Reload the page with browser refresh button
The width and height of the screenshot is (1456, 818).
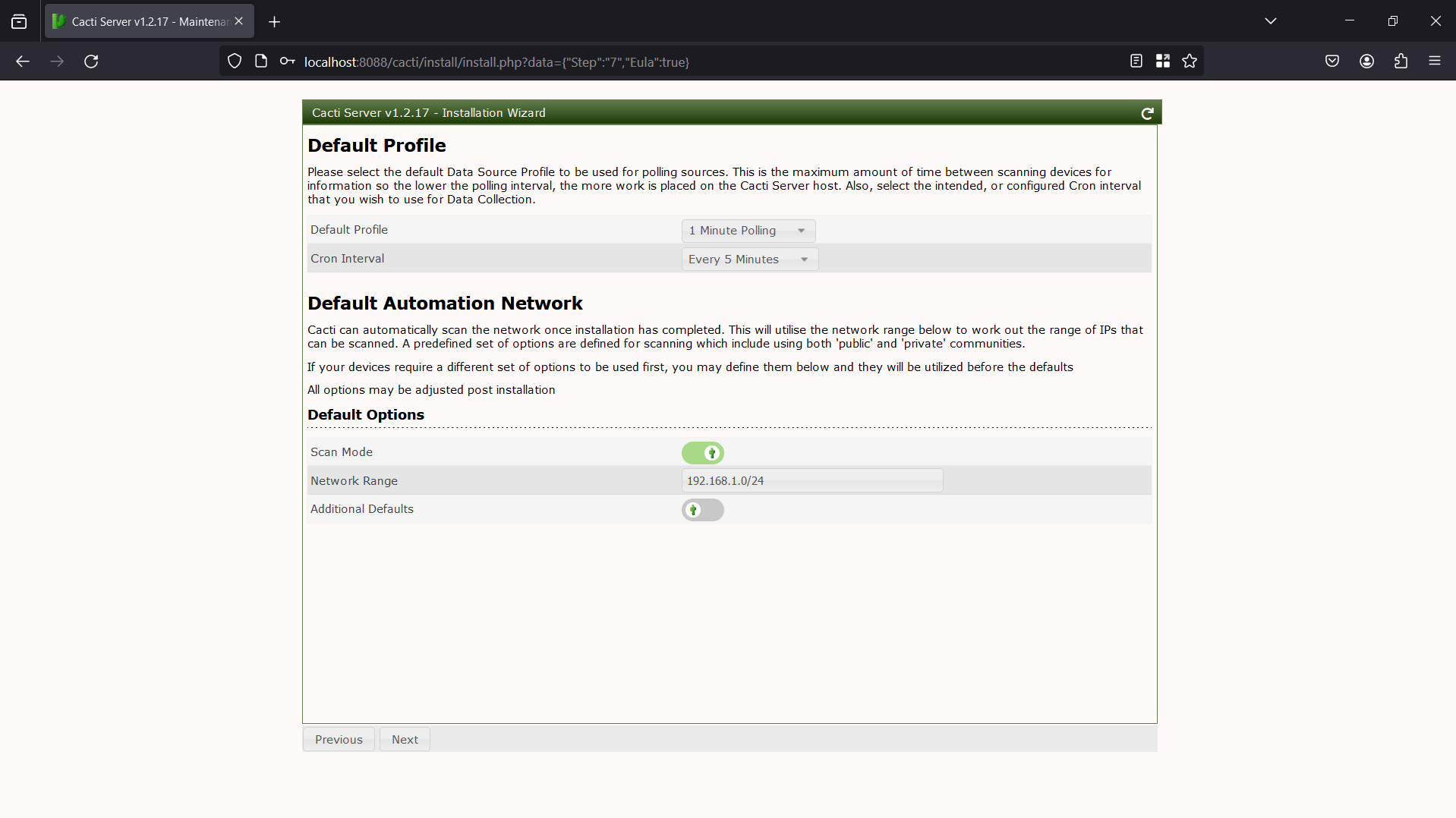pyautogui.click(x=91, y=61)
